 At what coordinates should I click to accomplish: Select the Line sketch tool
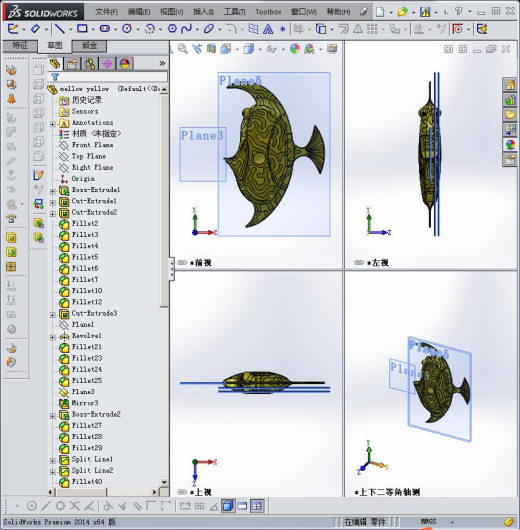(60, 29)
